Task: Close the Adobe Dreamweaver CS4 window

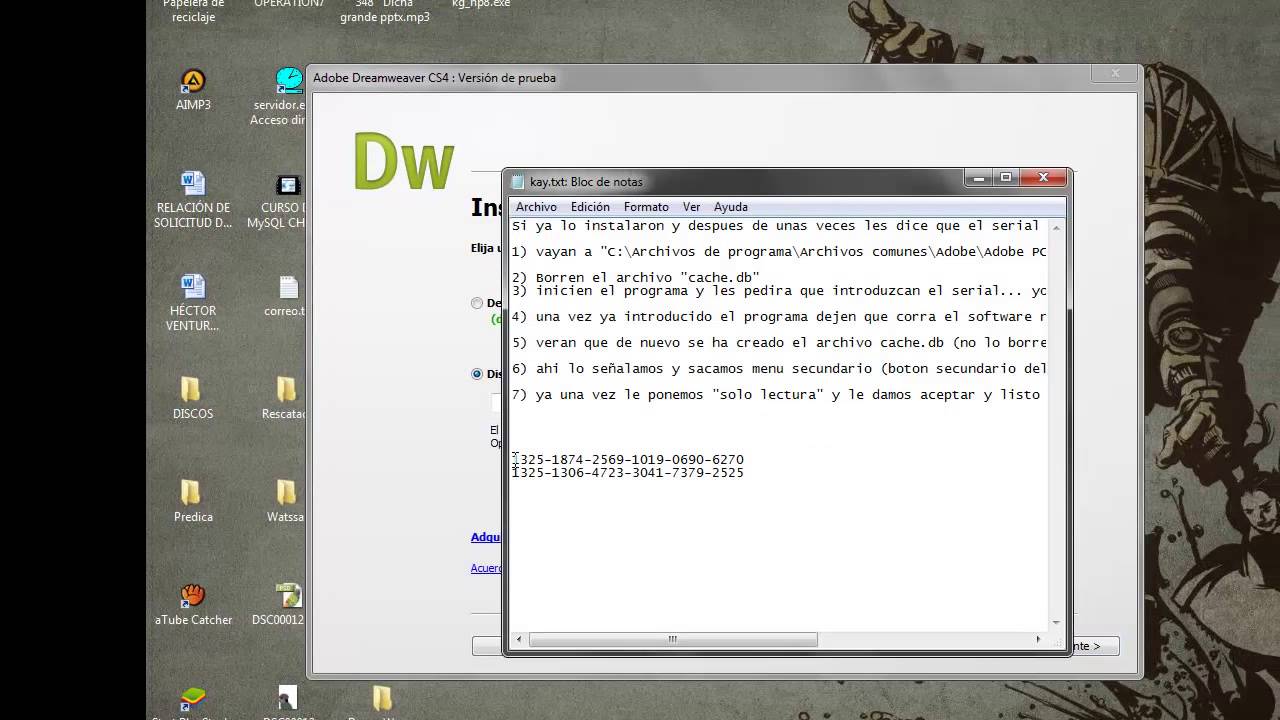Action: click(1116, 73)
